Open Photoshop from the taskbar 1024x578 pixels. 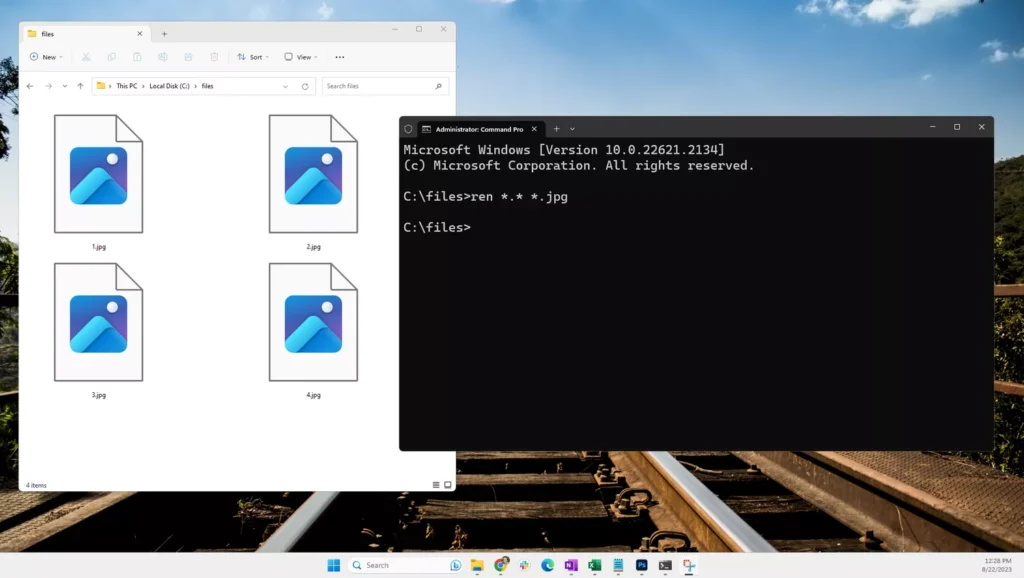641,565
